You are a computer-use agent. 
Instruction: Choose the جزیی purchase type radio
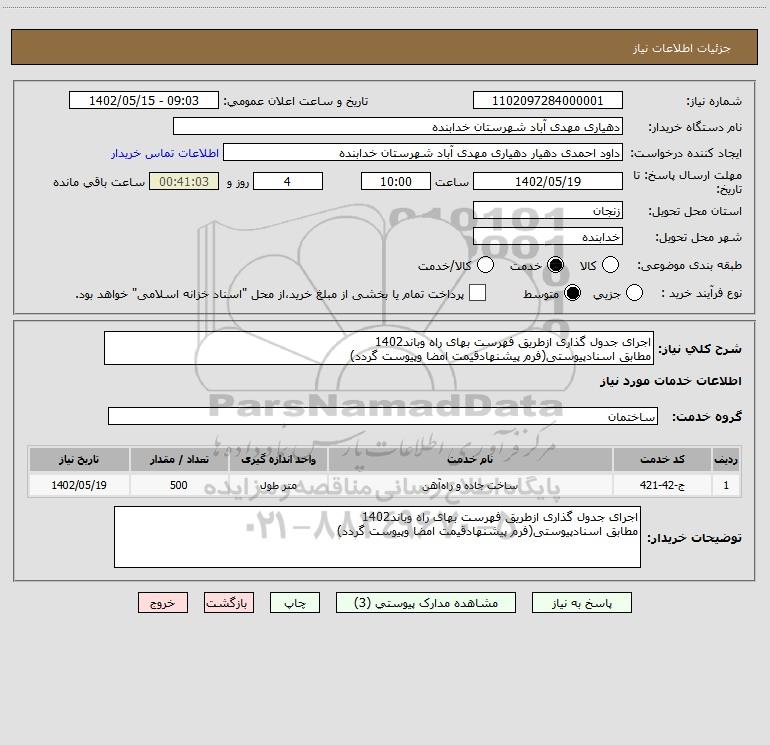point(634,293)
